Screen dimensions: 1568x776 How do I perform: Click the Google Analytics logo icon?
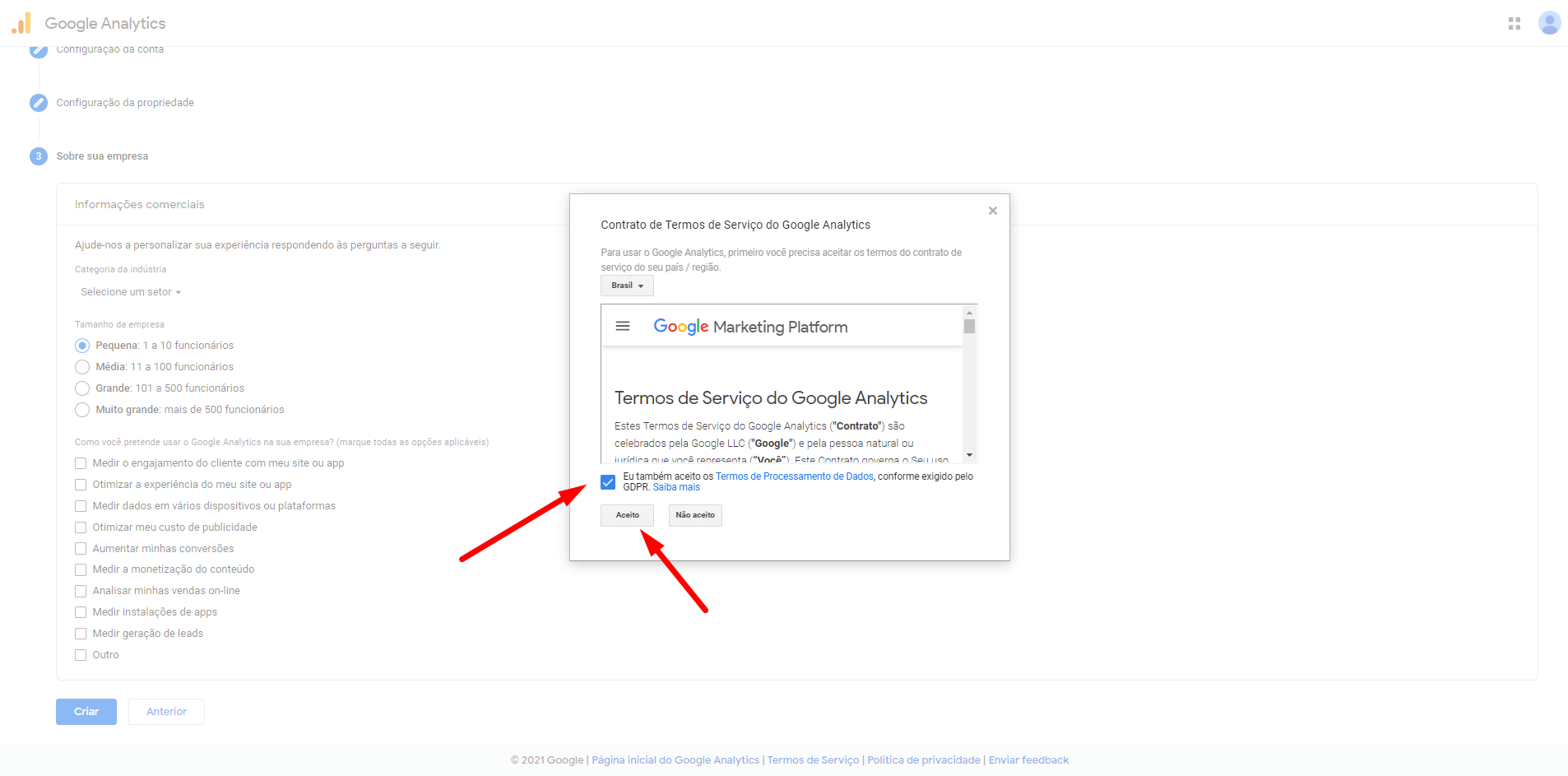coord(21,23)
